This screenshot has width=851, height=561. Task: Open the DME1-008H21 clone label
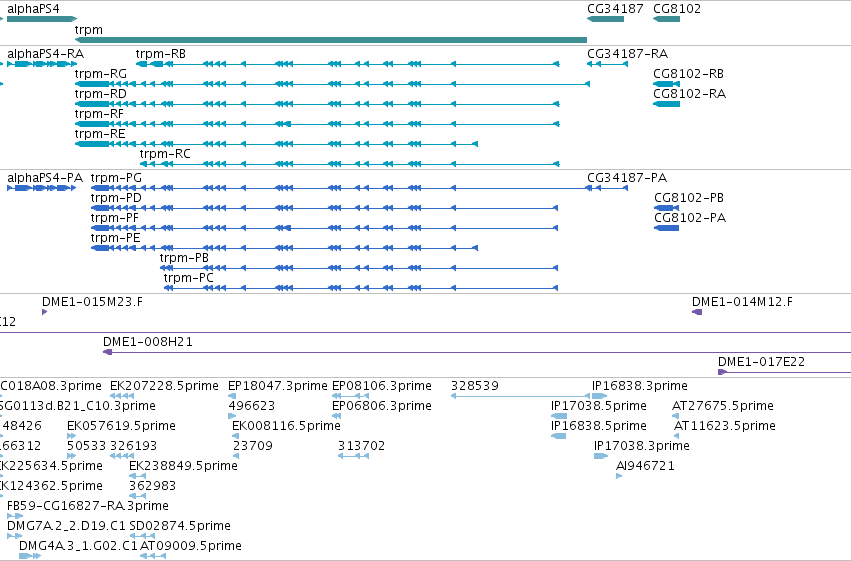[x=148, y=342]
